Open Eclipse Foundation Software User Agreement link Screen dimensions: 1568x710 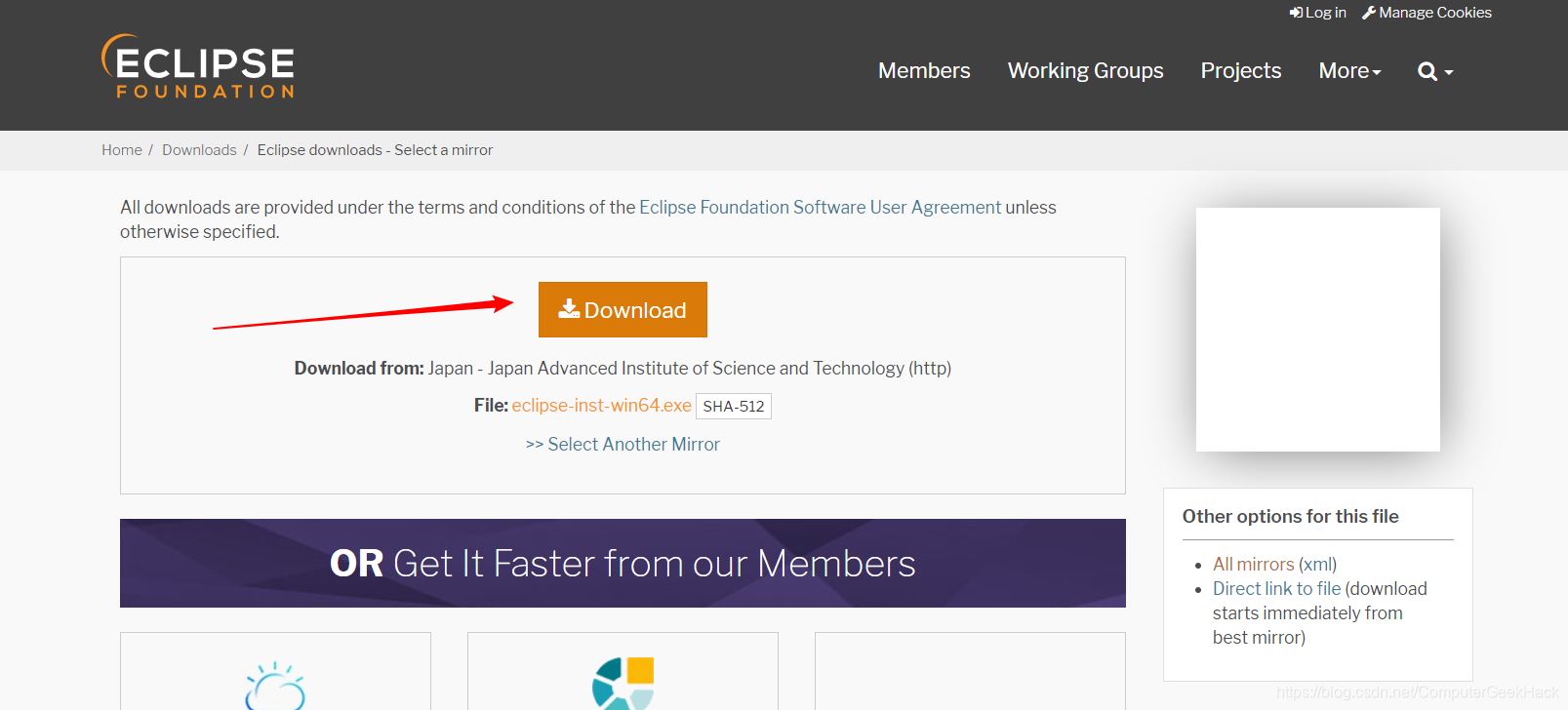[820, 207]
